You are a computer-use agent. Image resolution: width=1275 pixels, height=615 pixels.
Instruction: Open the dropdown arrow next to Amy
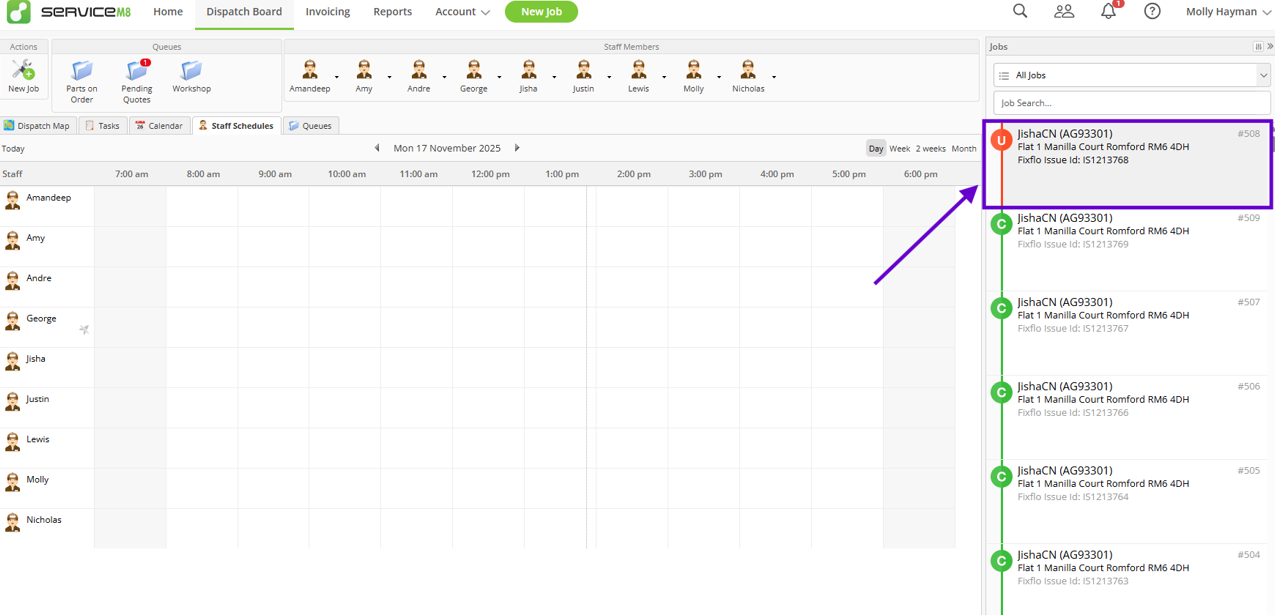(390, 77)
